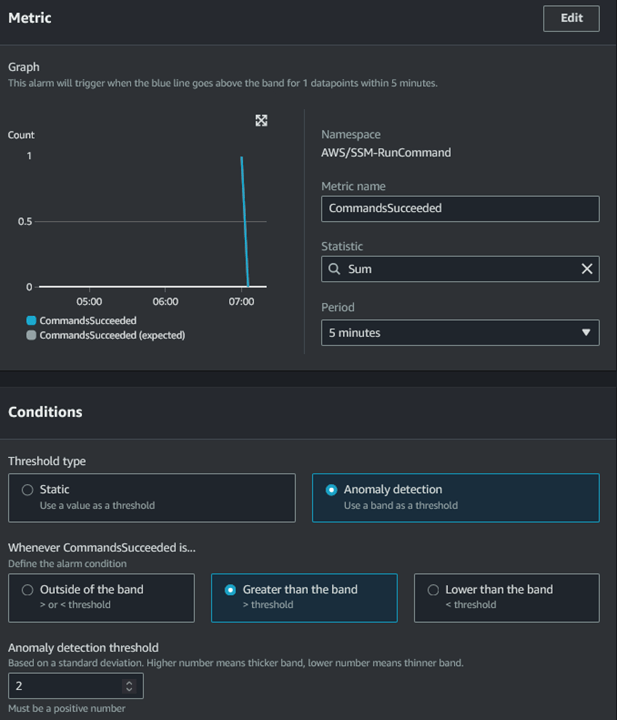Expand the graph to full screen
Screen dimensions: 617x720
[261, 120]
